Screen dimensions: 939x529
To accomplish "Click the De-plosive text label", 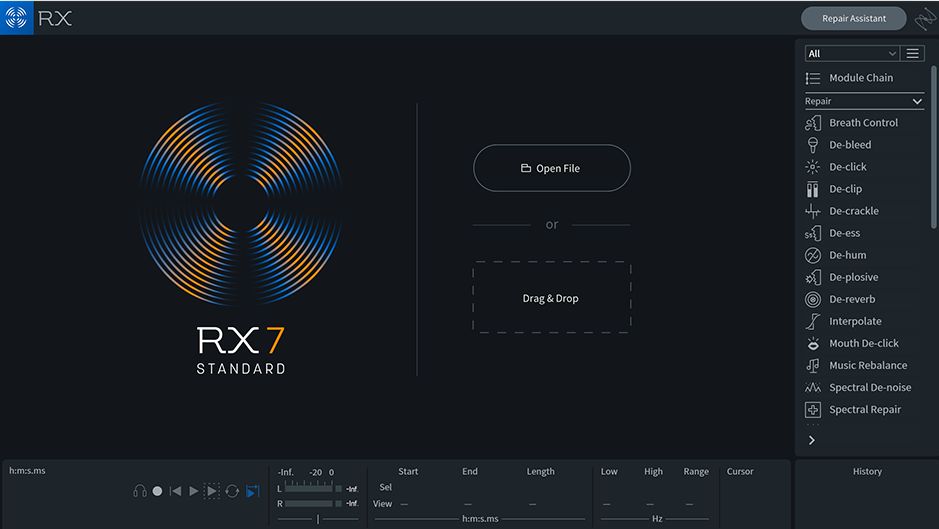I will [853, 277].
